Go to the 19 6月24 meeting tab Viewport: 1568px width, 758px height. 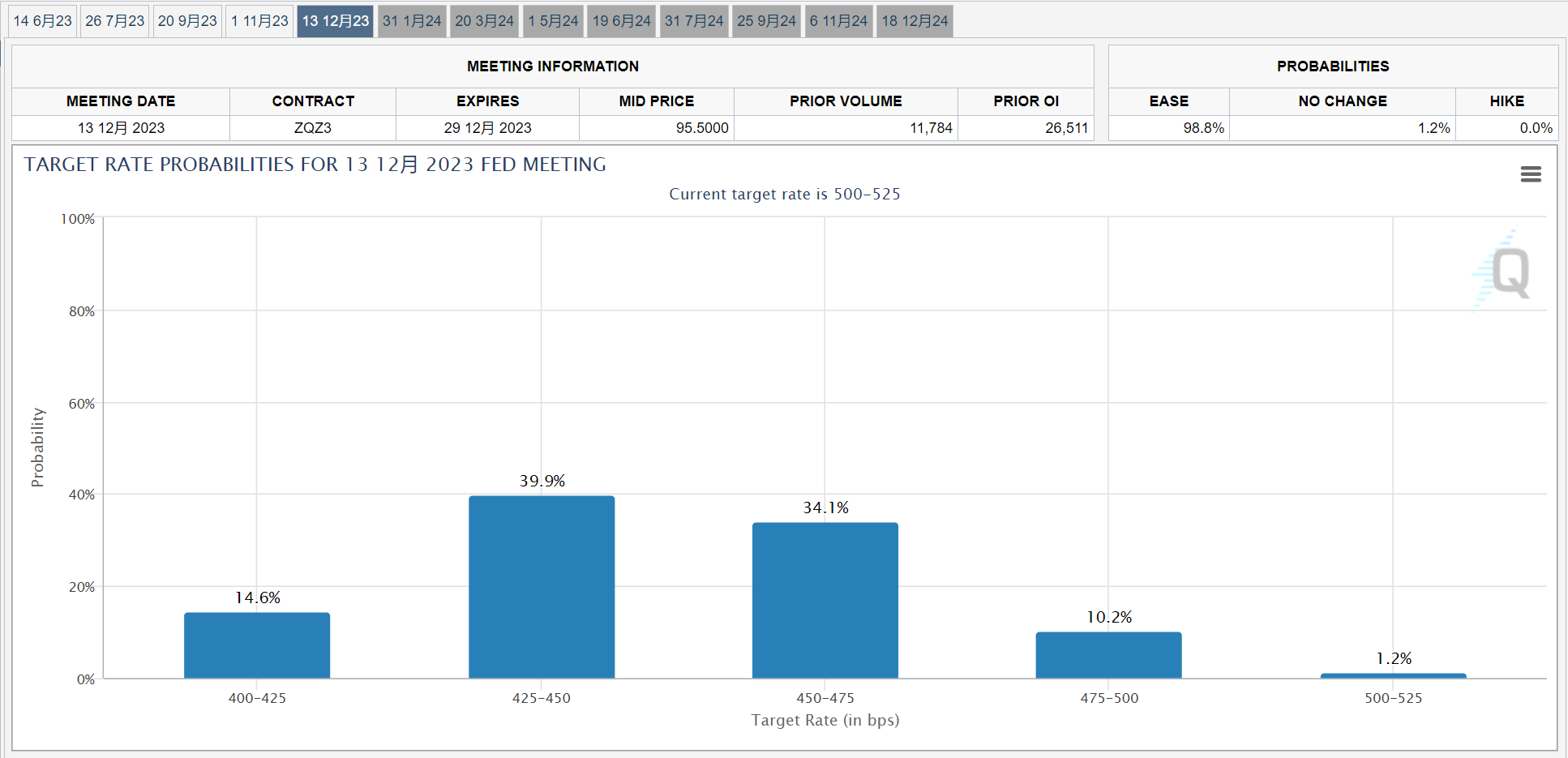point(621,21)
